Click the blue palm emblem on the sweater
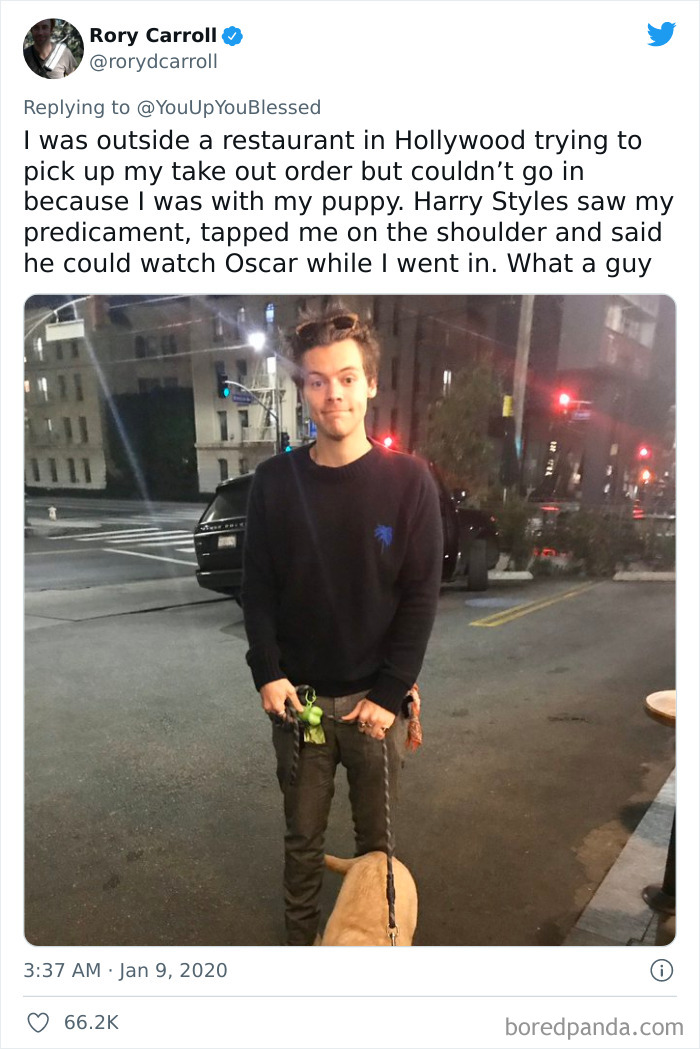 click(x=383, y=537)
